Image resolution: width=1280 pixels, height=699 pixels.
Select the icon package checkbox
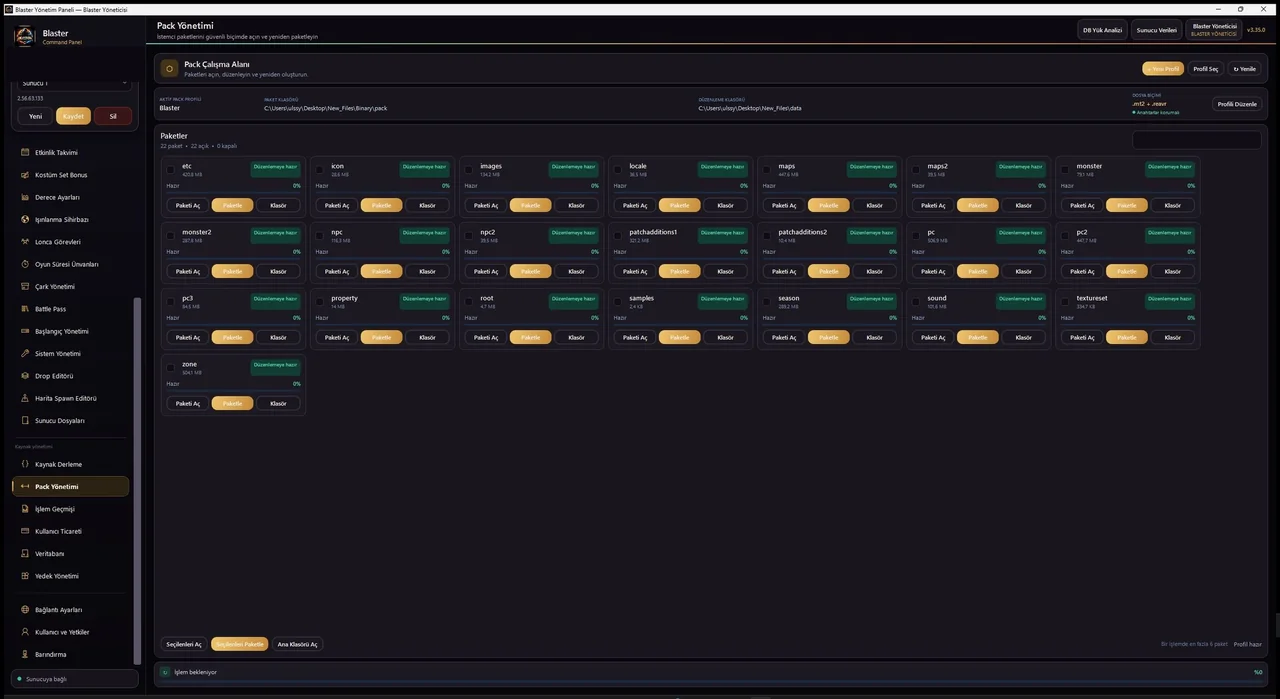[x=320, y=170]
